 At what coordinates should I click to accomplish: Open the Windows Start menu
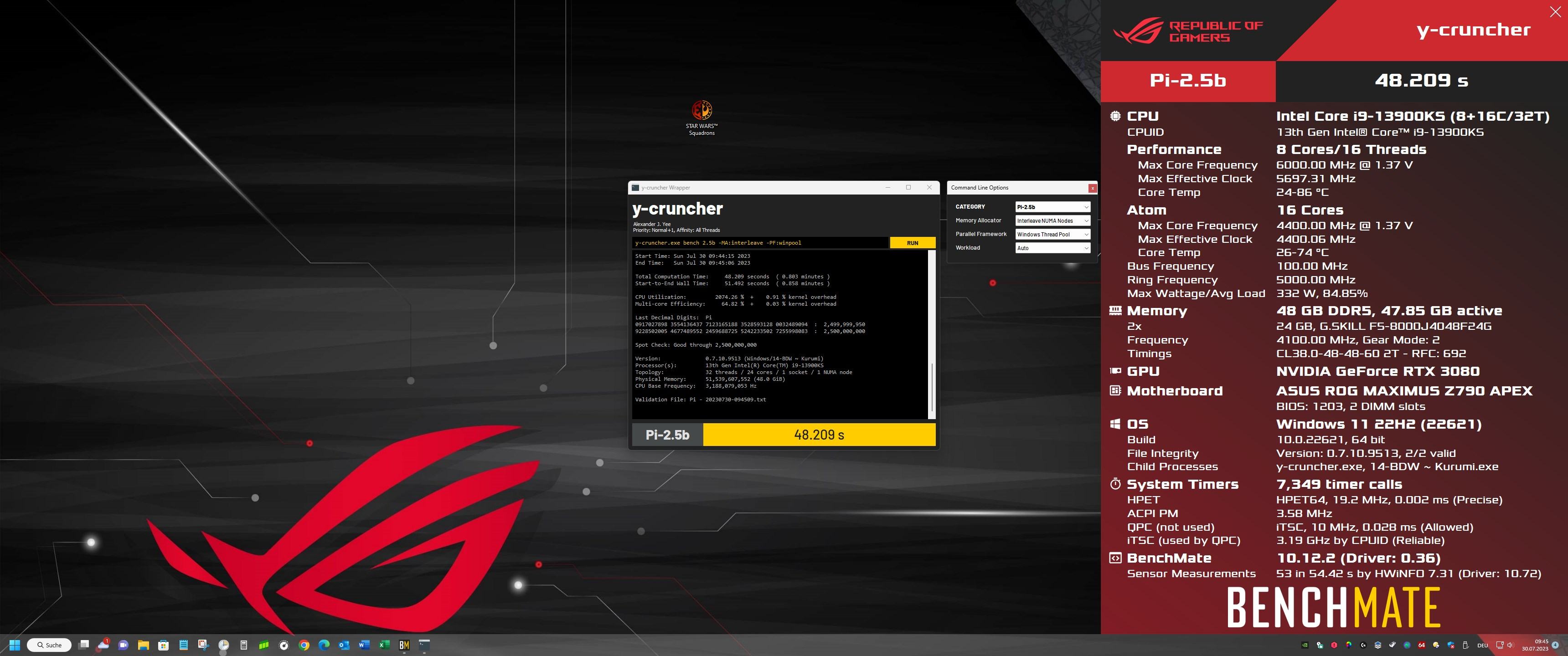pyautogui.click(x=15, y=645)
